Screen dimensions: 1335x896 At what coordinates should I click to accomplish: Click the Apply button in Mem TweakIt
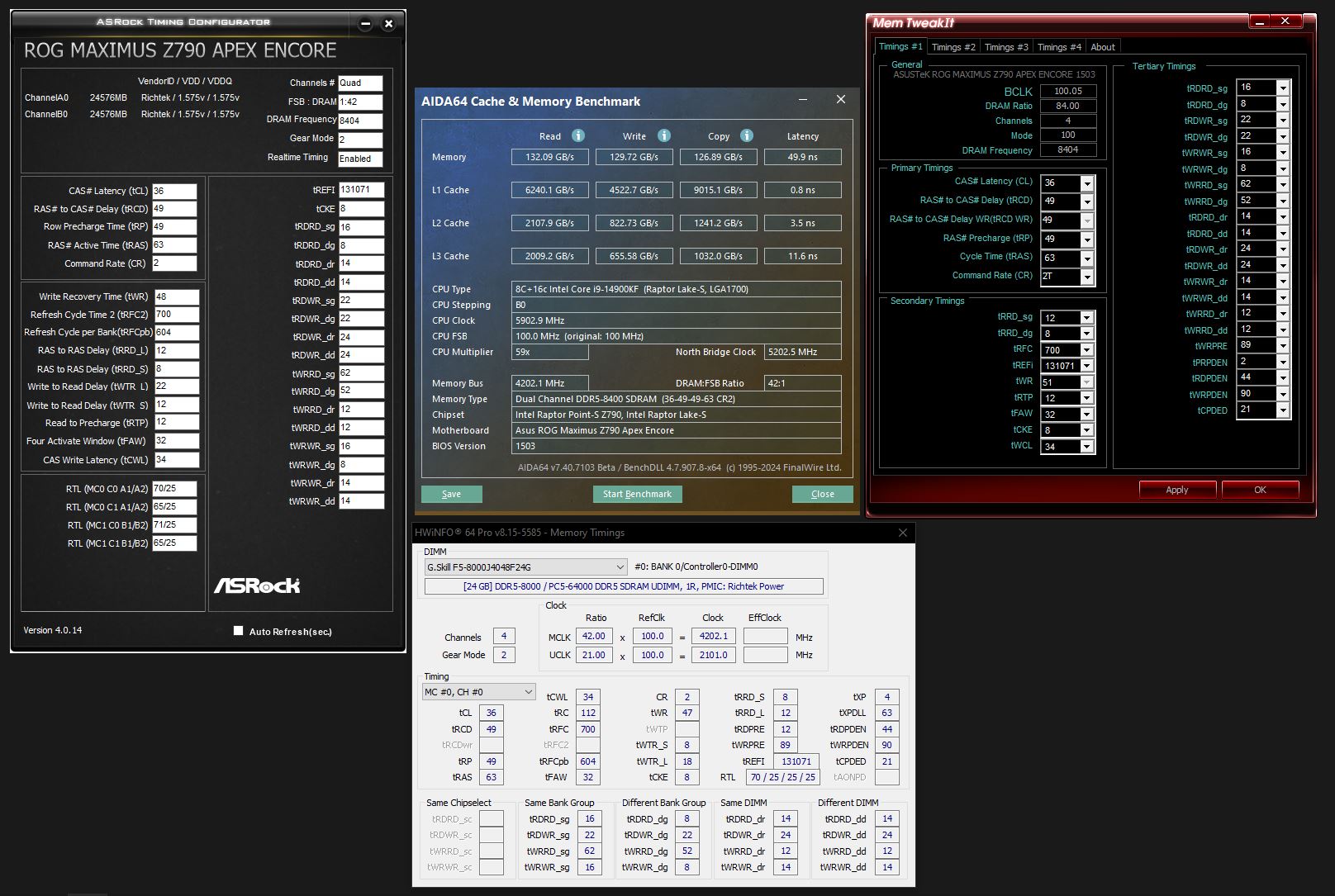click(x=1176, y=490)
